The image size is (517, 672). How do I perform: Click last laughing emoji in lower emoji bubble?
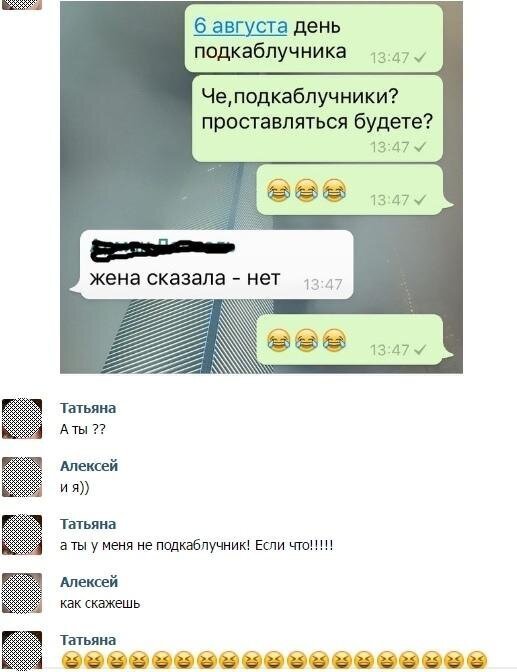(334, 340)
